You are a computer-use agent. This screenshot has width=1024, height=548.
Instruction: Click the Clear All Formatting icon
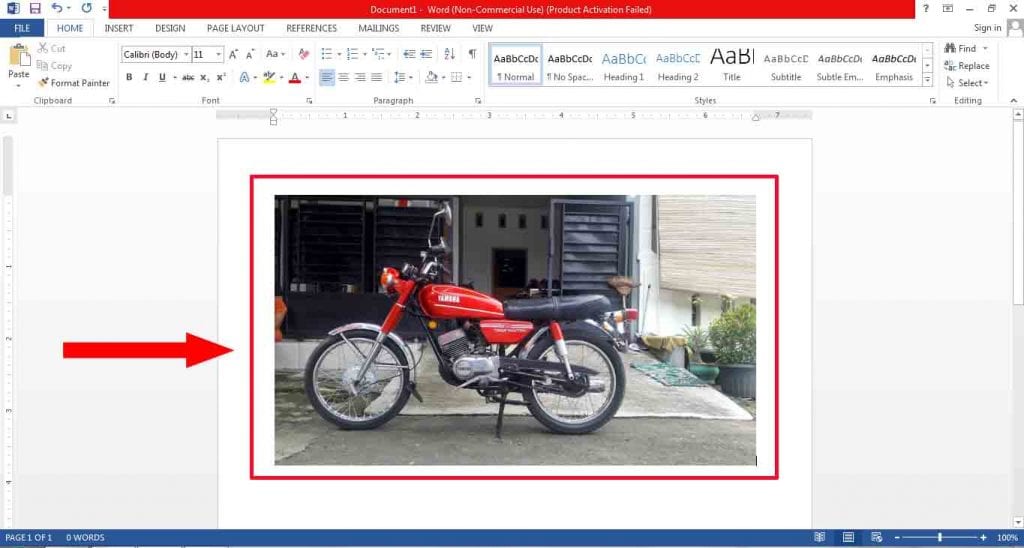tap(304, 54)
